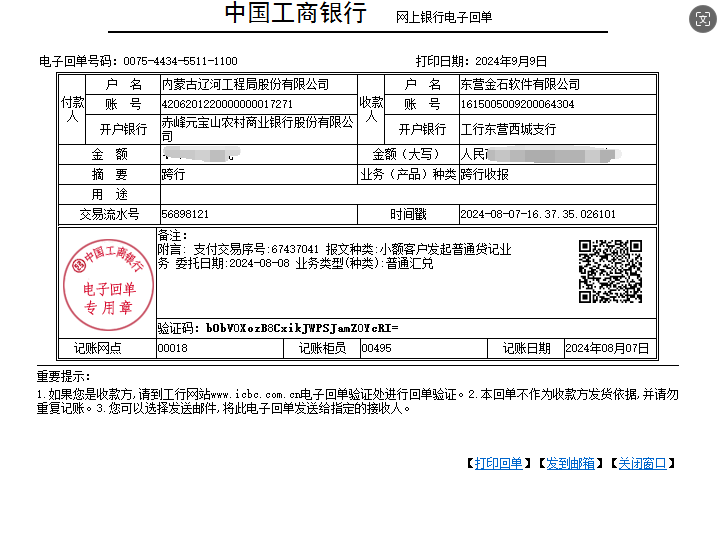Select payer account 4206201220000000017271
This screenshot has height=545, width=724.
pos(227,104)
